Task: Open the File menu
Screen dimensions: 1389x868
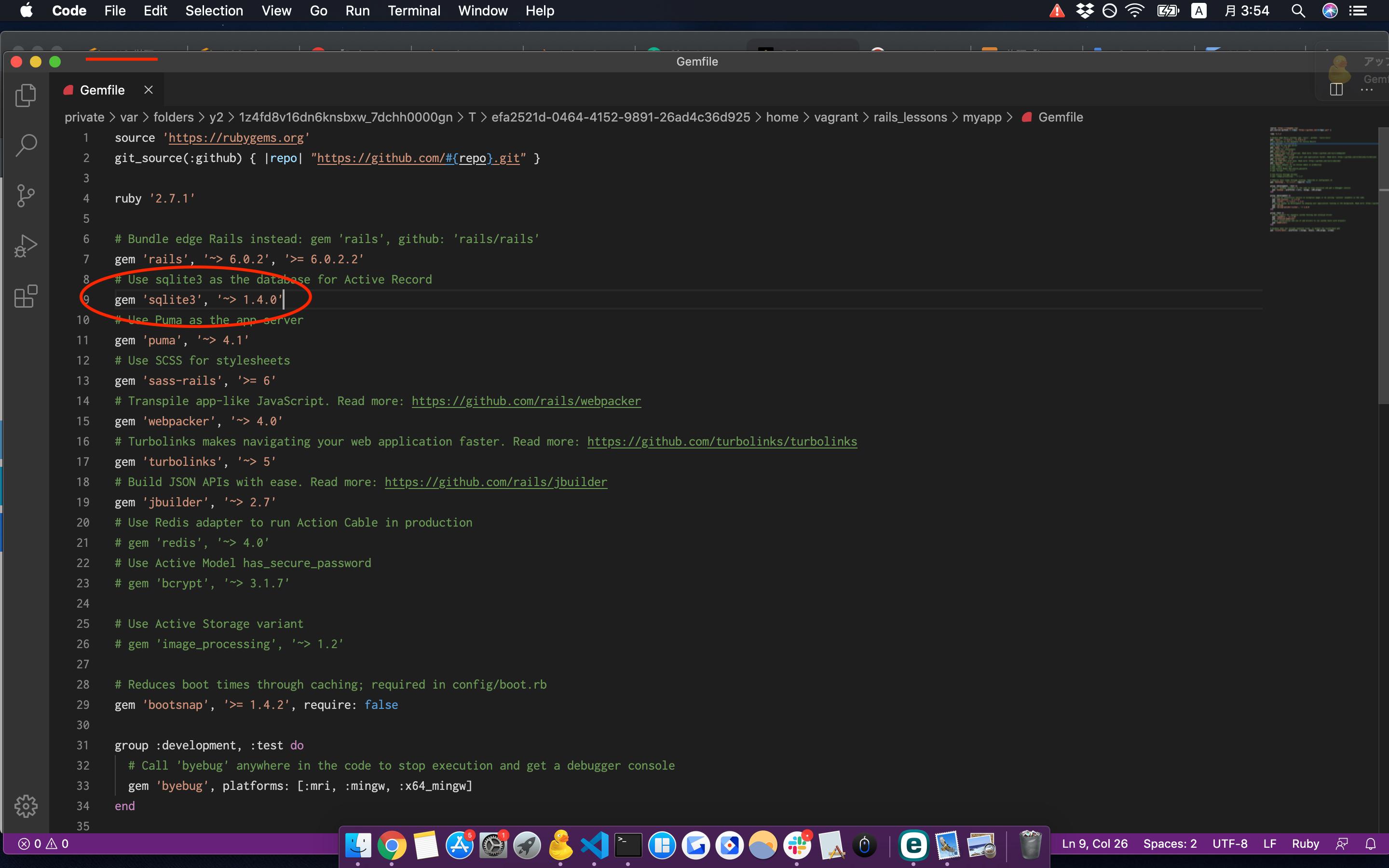Action: pyautogui.click(x=115, y=10)
